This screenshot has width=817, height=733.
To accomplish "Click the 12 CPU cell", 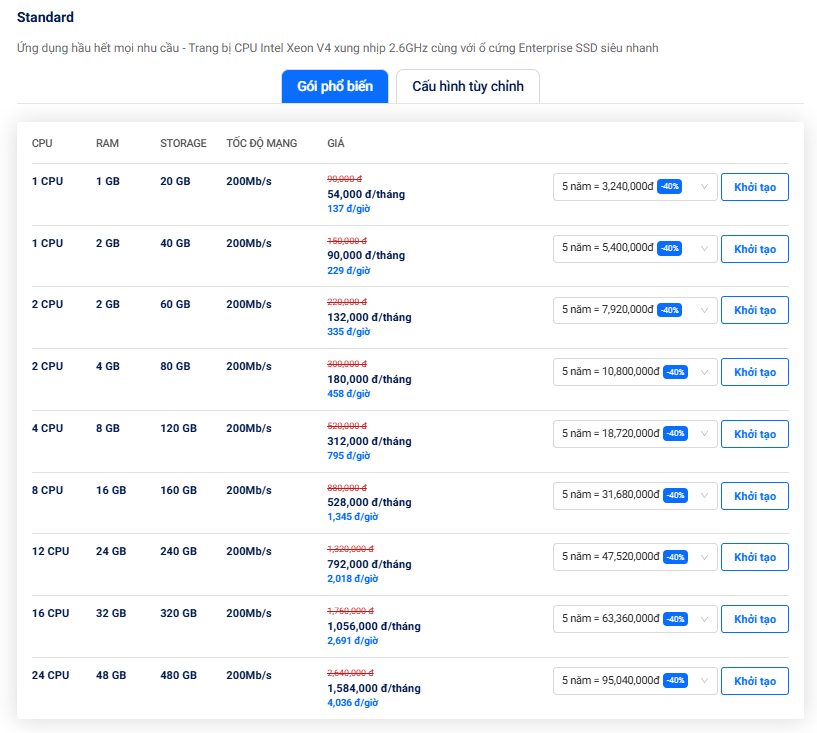I will pos(51,551).
